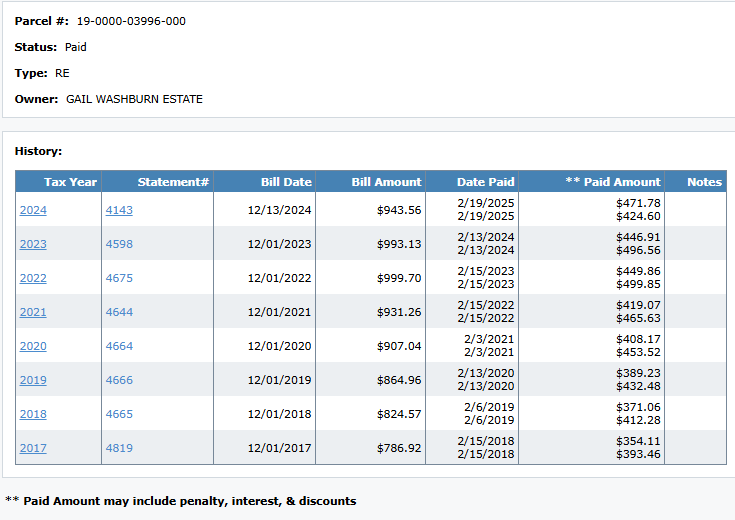Viewport: 735px width, 520px height.
Task: Click the Bill Amount column header
Action: click(x=386, y=182)
